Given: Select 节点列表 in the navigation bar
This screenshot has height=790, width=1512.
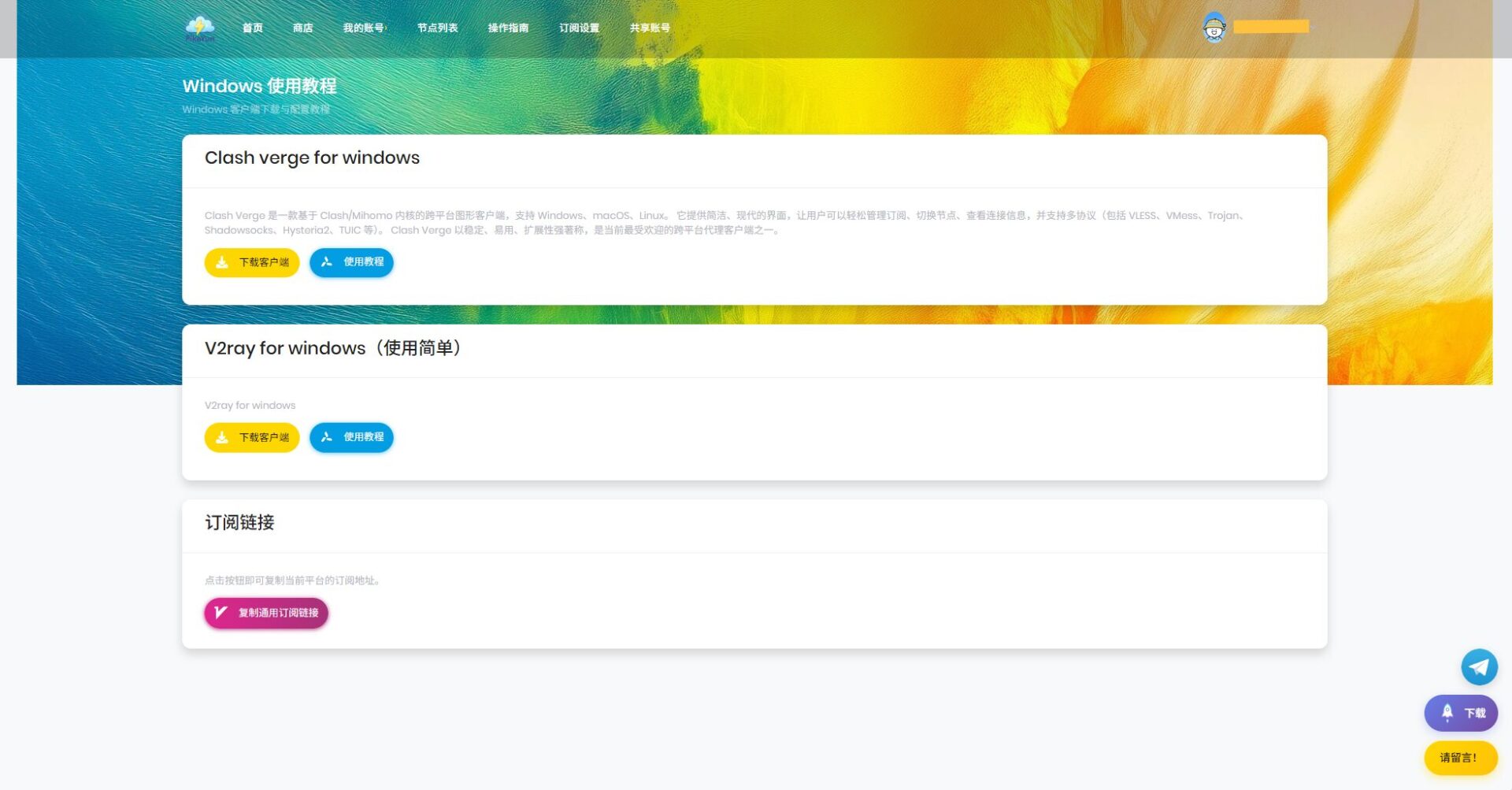Looking at the screenshot, I should click(x=438, y=26).
